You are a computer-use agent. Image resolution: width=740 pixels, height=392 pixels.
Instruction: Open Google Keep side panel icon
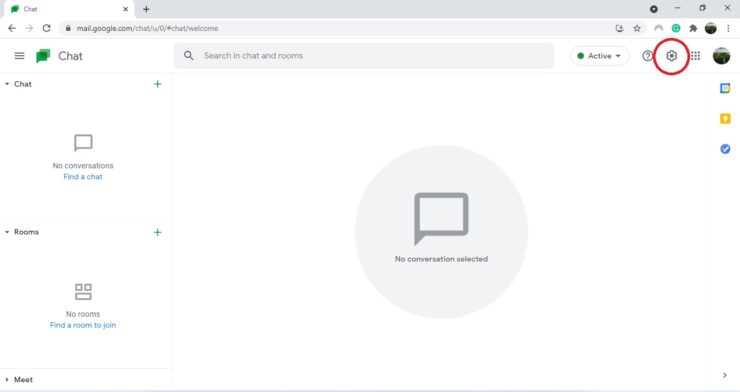click(x=725, y=118)
